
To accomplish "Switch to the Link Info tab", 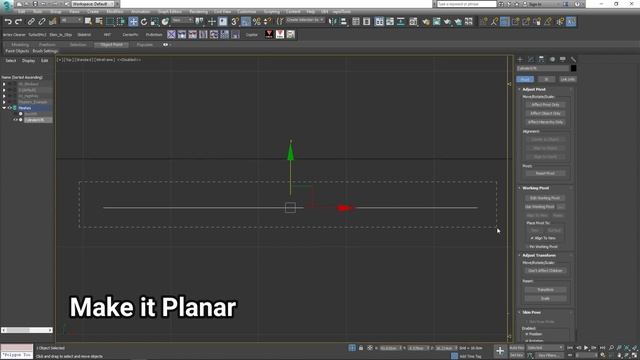I will point(568,79).
